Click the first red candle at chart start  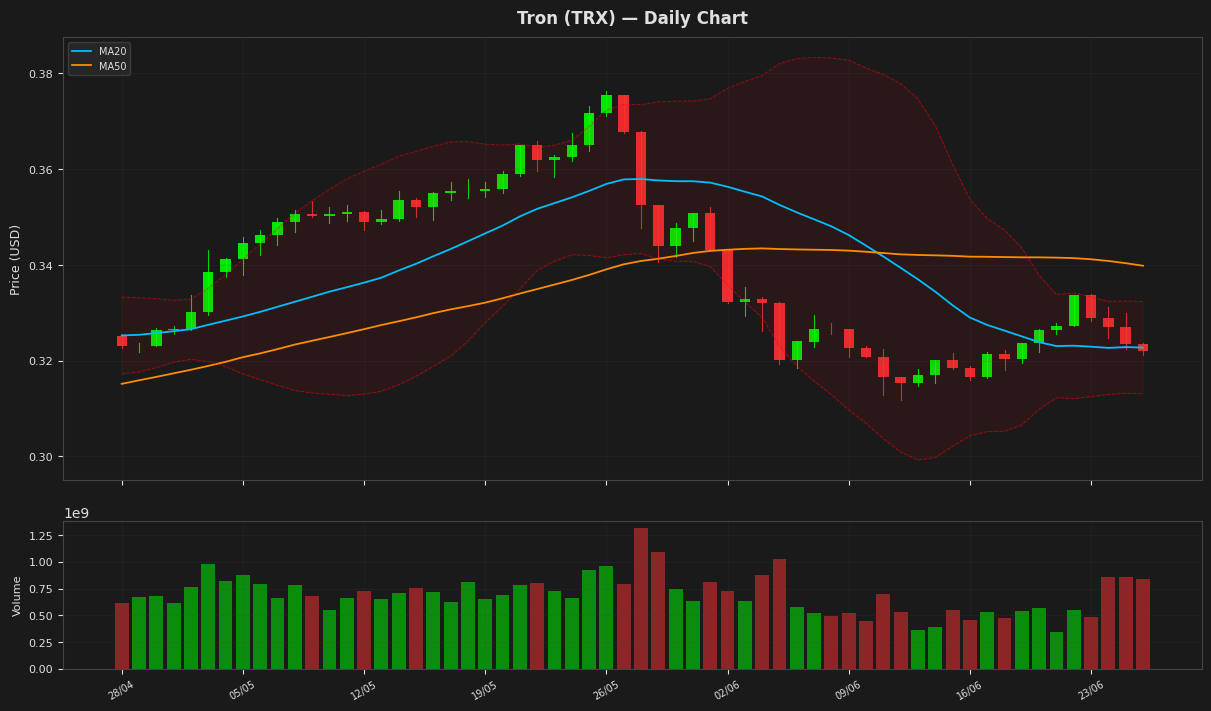click(122, 341)
